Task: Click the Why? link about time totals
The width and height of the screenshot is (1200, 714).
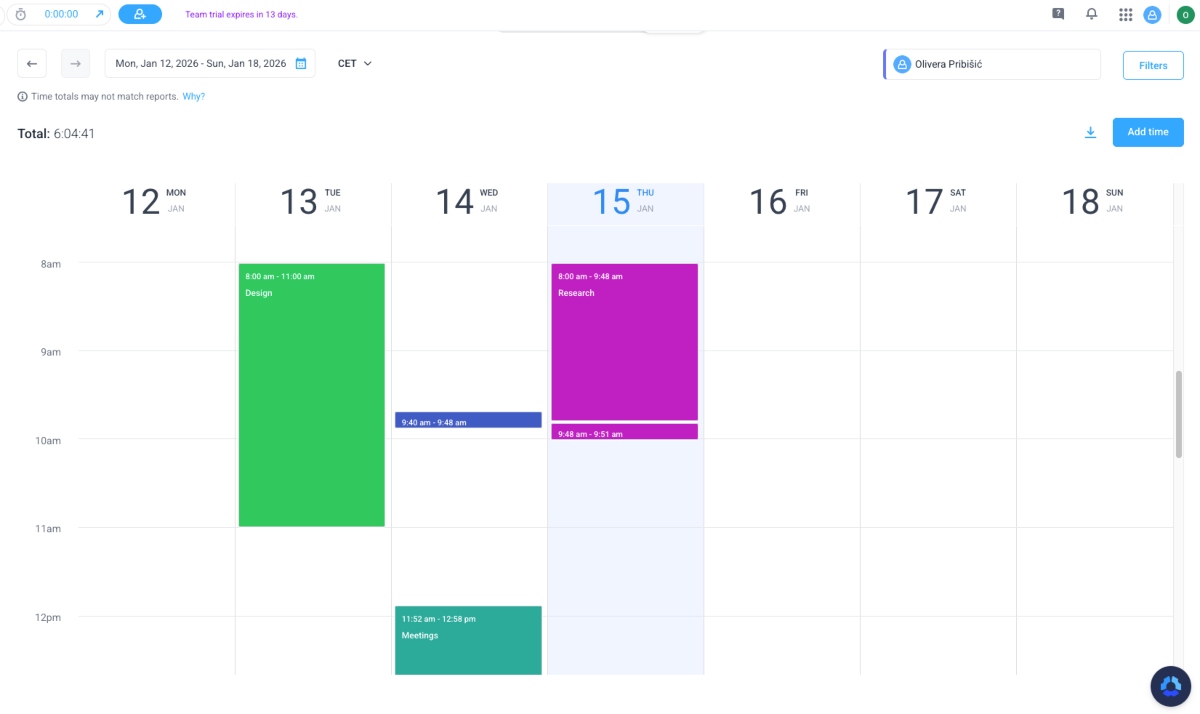Action: pos(193,96)
